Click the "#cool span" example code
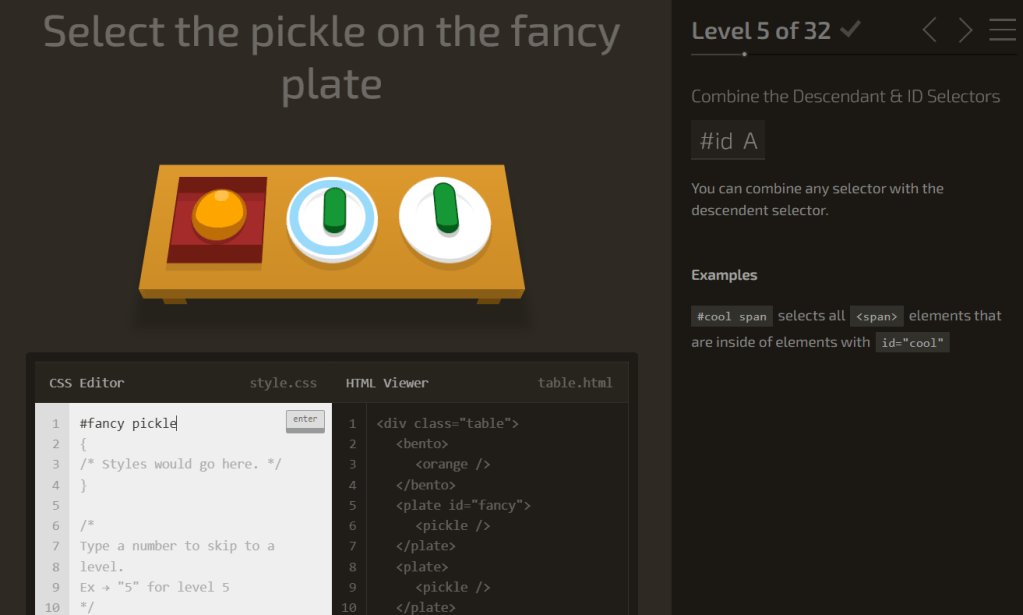The image size is (1023, 615). 732,316
